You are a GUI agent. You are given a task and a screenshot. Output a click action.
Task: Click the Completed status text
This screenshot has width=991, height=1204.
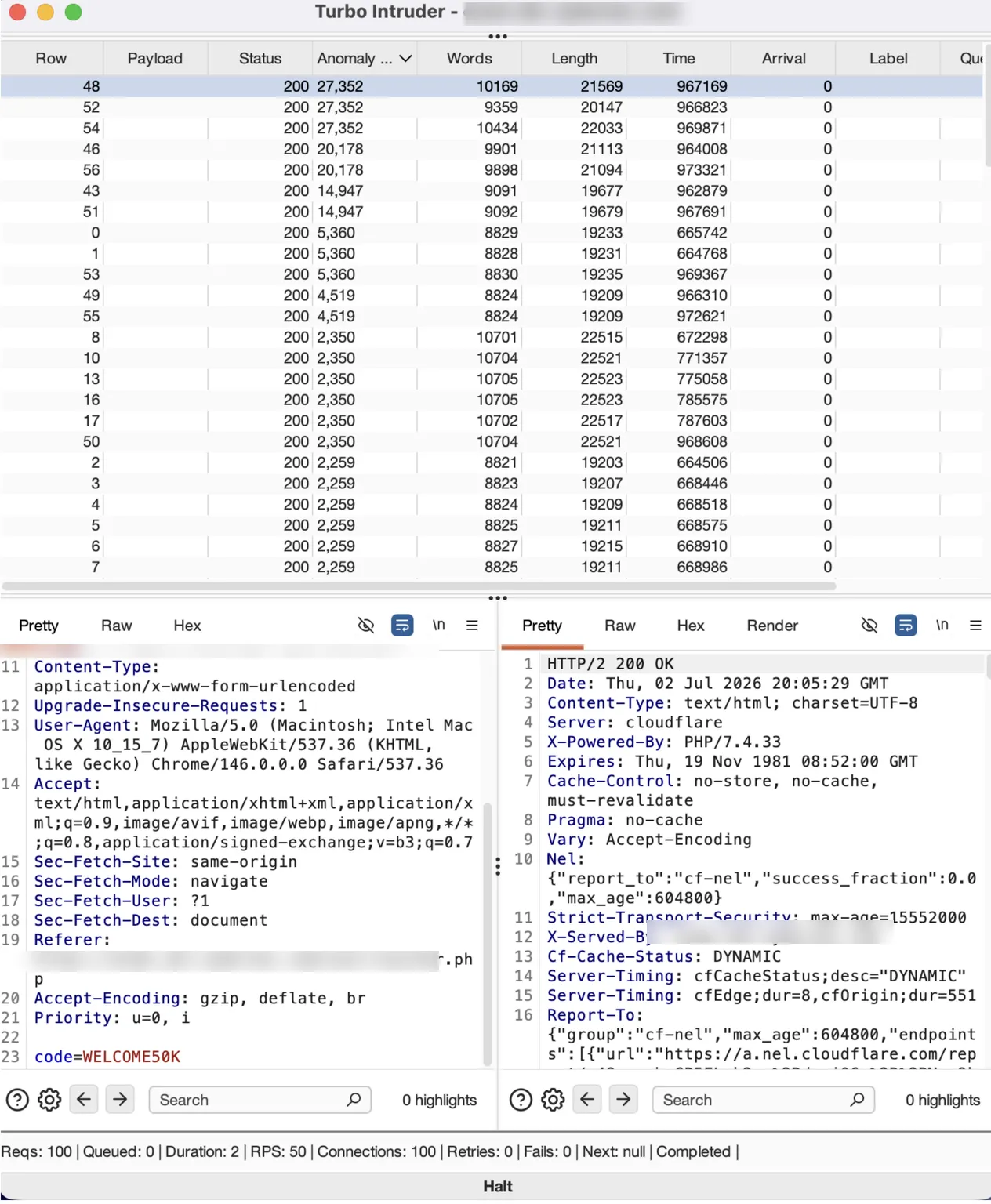693,1151
